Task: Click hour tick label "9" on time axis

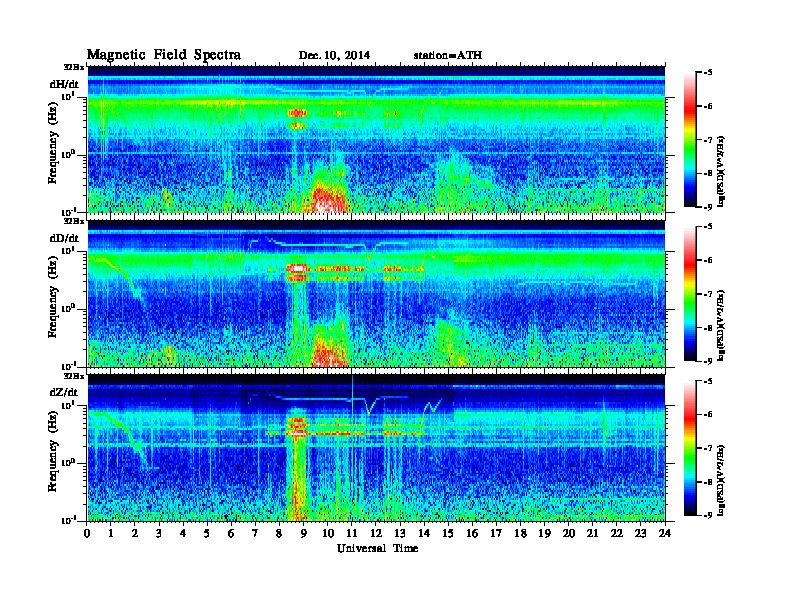Action: click(304, 533)
